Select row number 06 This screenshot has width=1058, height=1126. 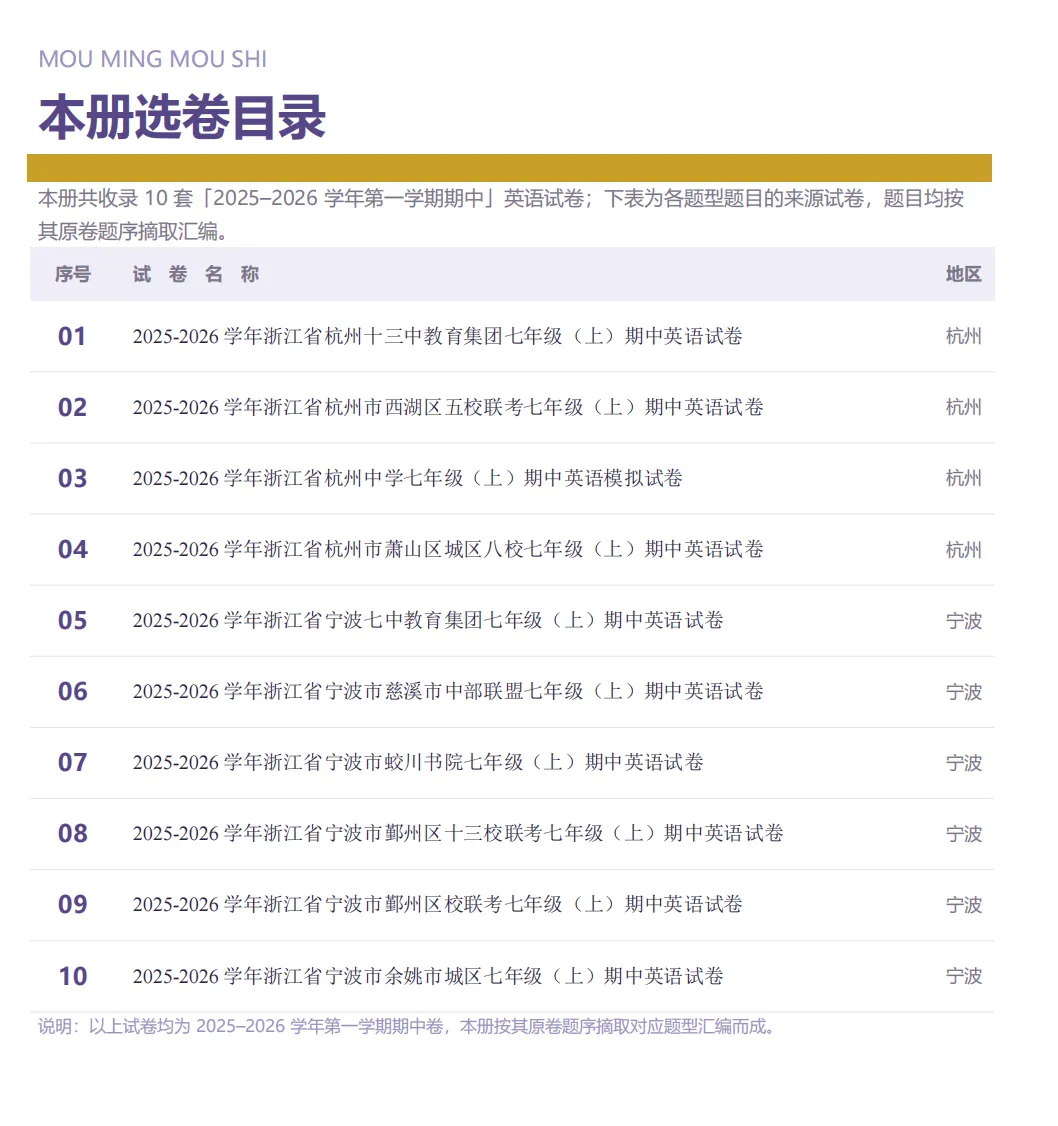(x=72, y=692)
